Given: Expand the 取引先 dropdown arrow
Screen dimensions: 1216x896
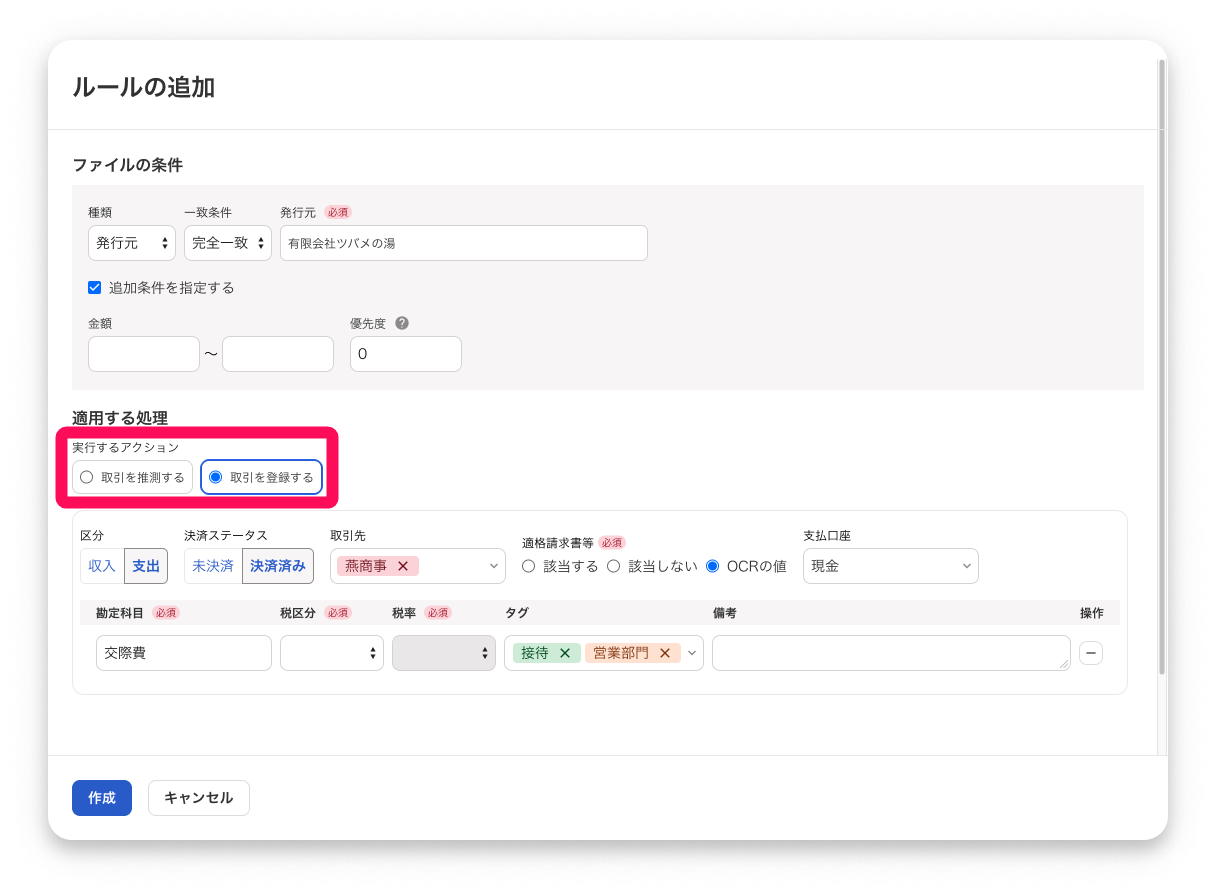Looking at the screenshot, I should (495, 566).
